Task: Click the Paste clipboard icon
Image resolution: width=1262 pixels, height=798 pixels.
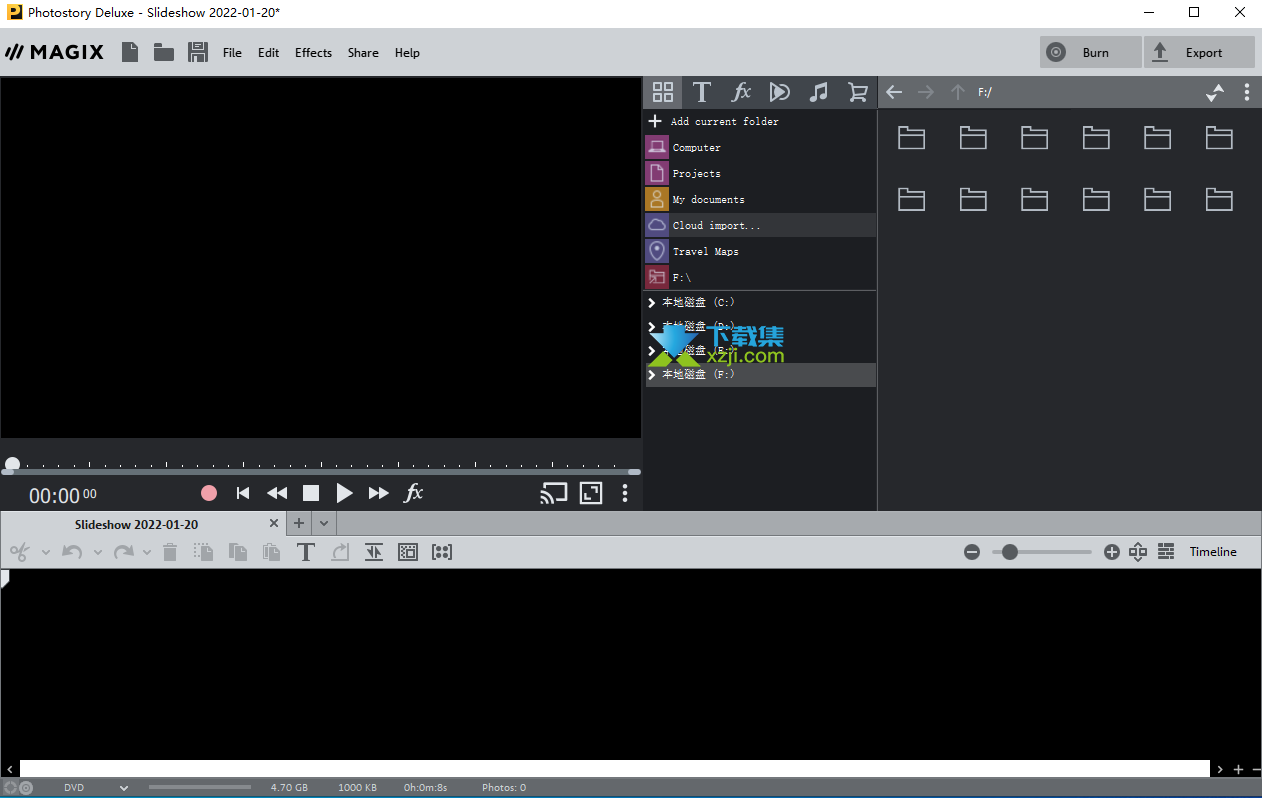Action: pyautogui.click(x=271, y=552)
